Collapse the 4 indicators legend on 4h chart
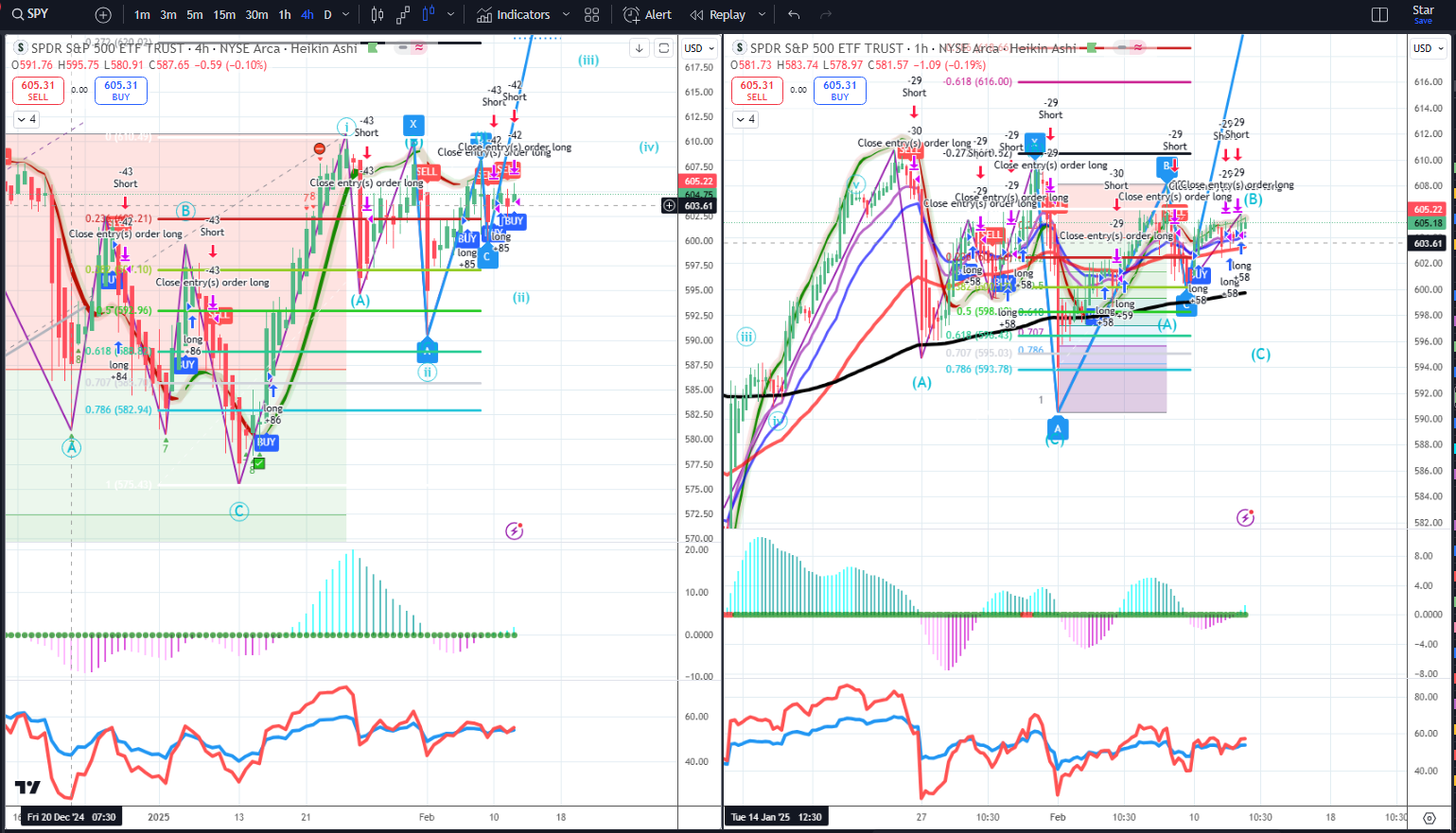The width and height of the screenshot is (1456, 833). pyautogui.click(x=26, y=119)
